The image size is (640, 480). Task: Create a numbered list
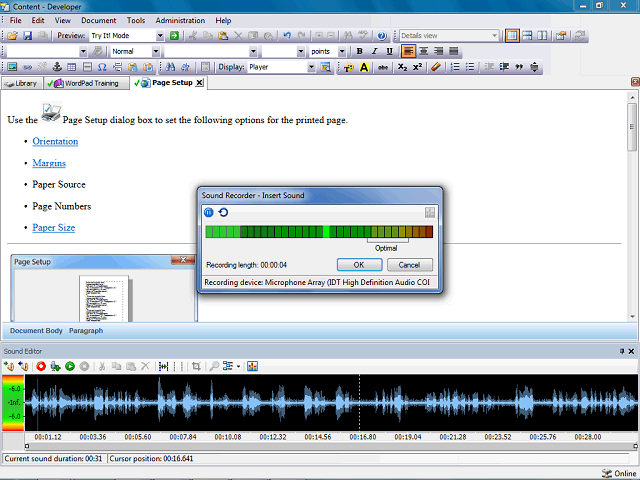coord(455,67)
